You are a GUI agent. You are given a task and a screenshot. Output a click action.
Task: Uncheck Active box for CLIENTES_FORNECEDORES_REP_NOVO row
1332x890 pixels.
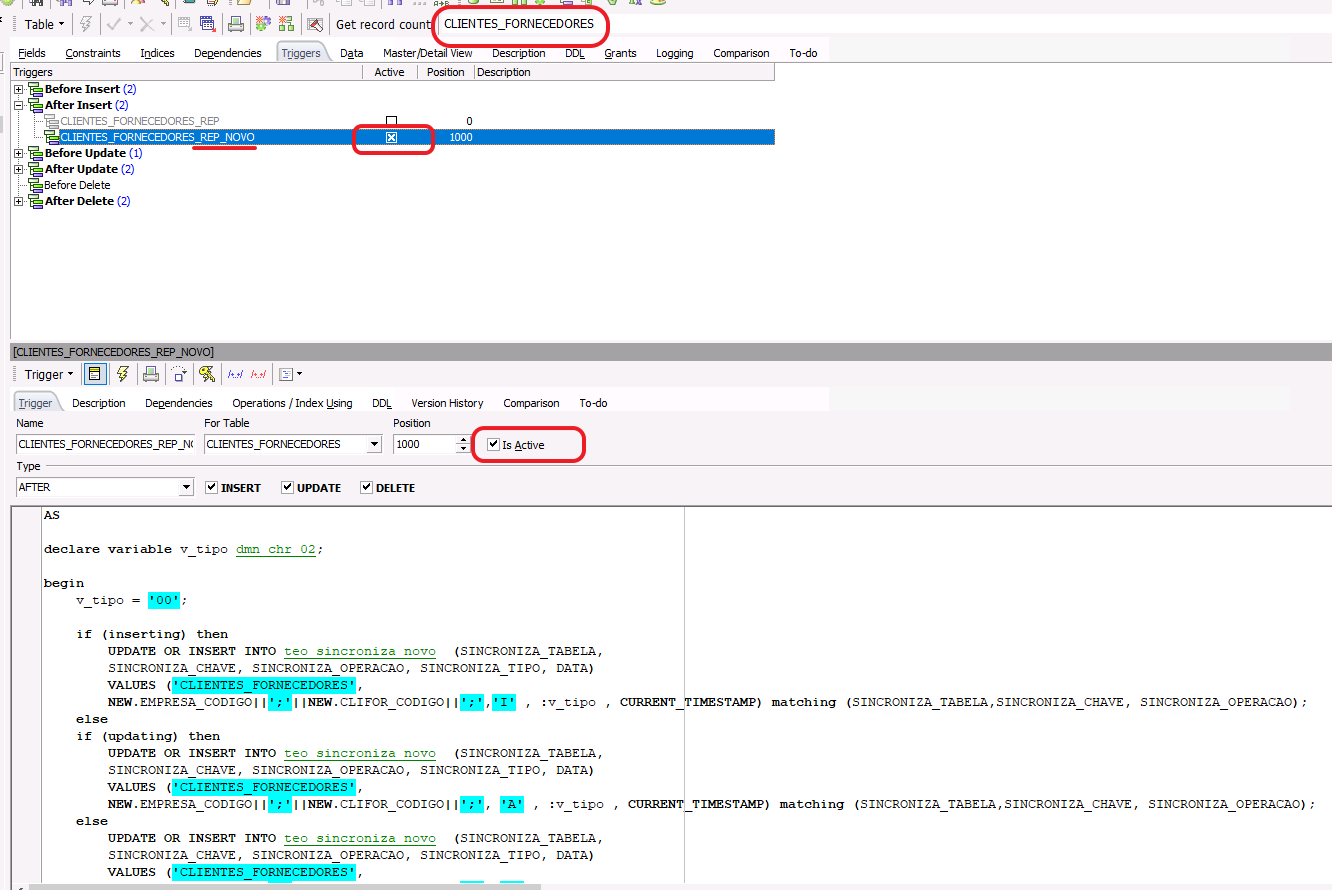click(392, 137)
